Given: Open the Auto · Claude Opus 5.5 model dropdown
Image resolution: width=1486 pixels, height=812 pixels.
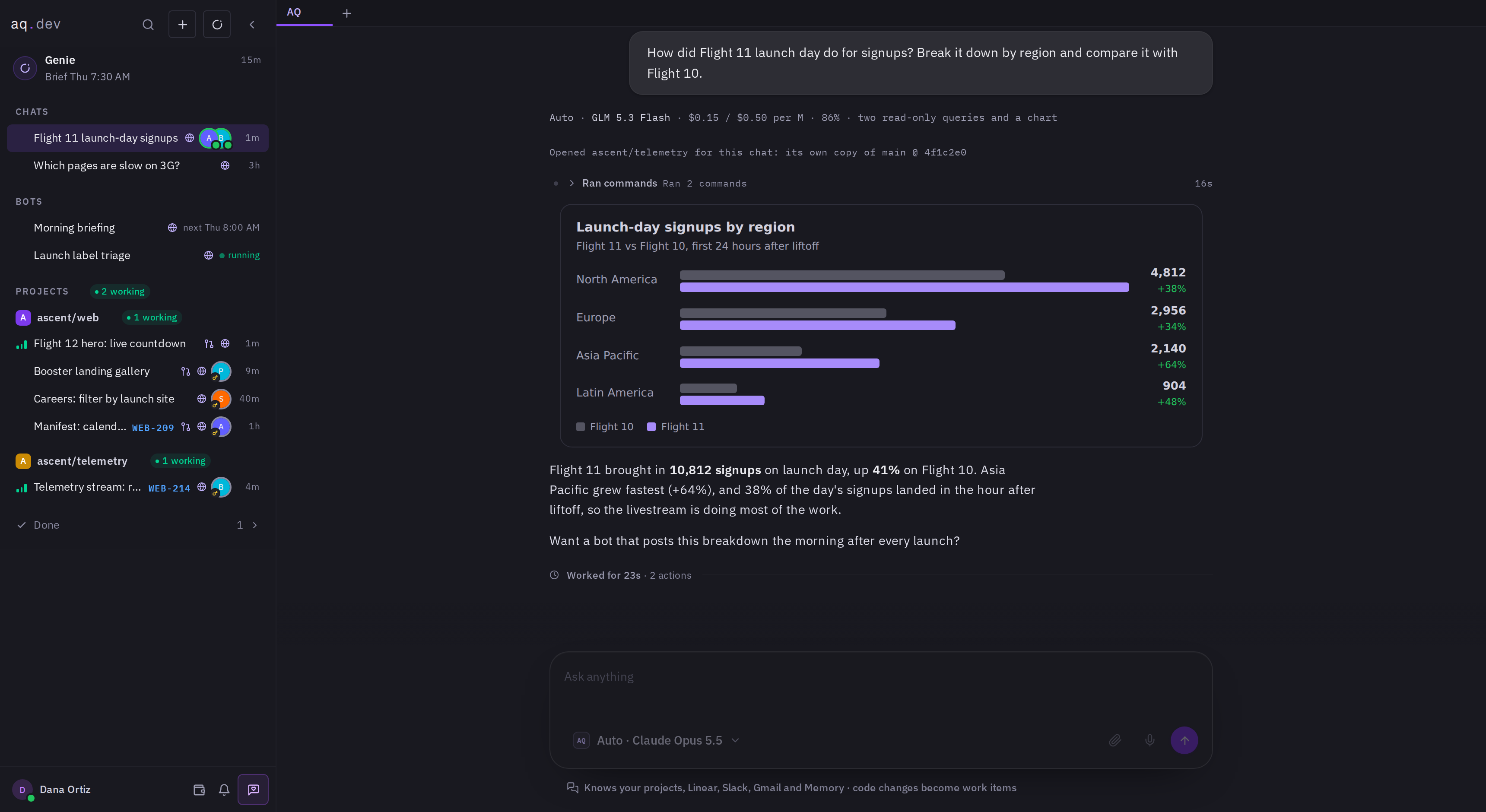Looking at the screenshot, I should [x=657, y=741].
